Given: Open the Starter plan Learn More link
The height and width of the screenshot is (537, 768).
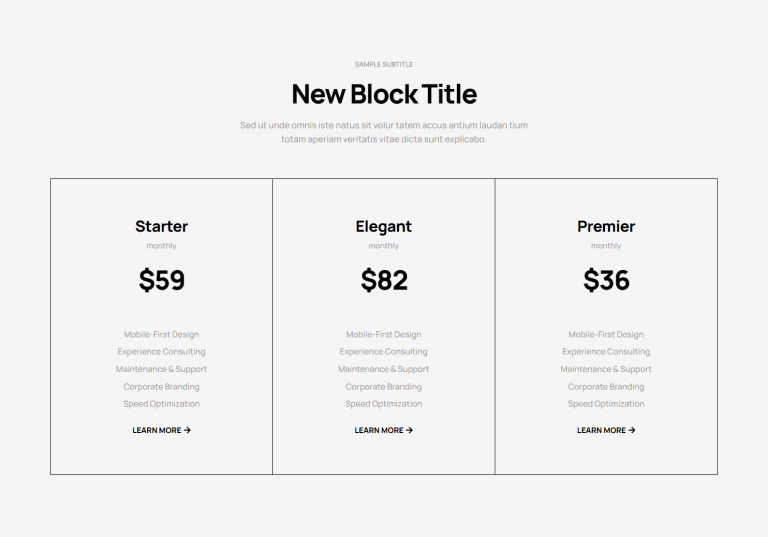Looking at the screenshot, I should [157, 431].
